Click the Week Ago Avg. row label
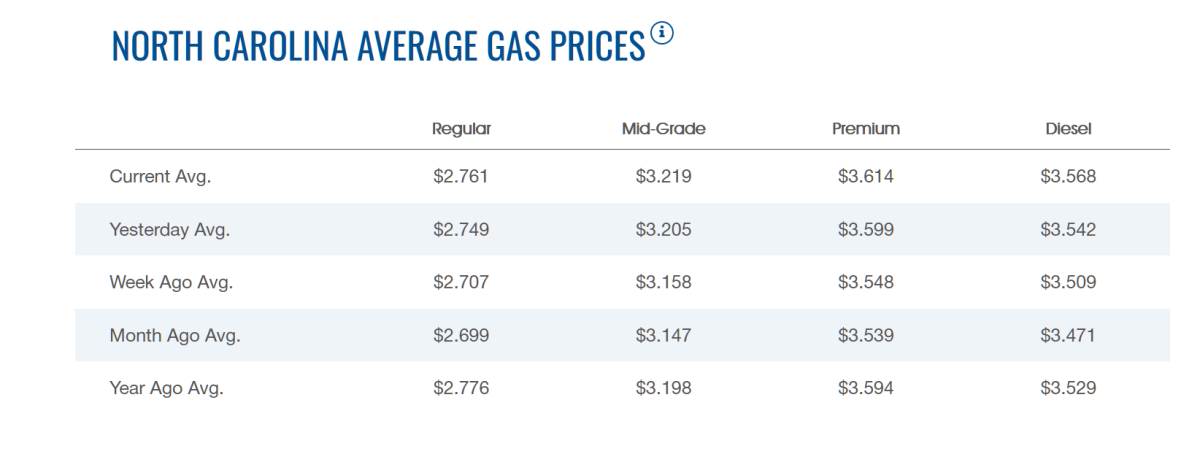This screenshot has height=454, width=1200. point(171,282)
